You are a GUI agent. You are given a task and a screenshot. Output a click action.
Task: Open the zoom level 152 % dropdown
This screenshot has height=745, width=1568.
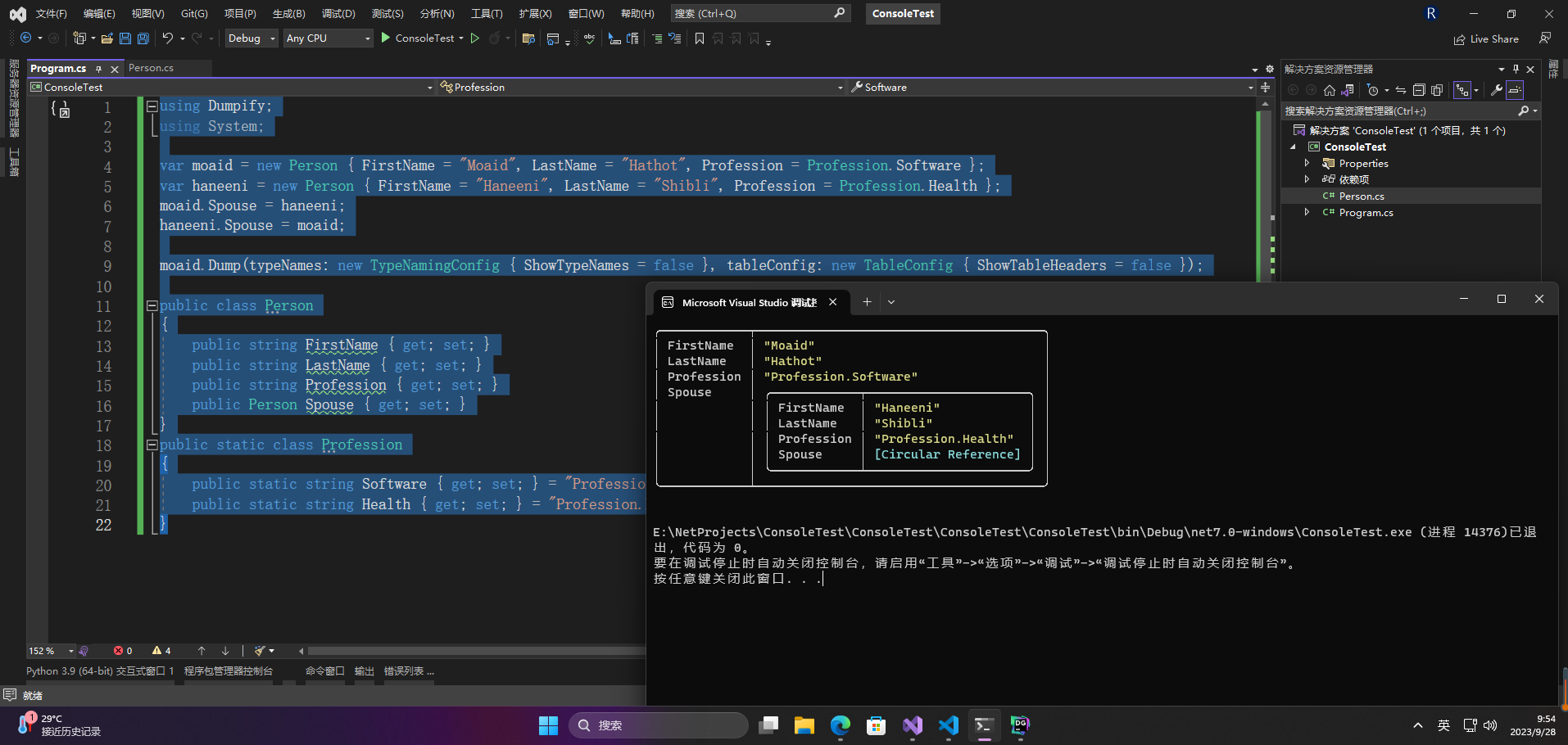pyautogui.click(x=51, y=651)
